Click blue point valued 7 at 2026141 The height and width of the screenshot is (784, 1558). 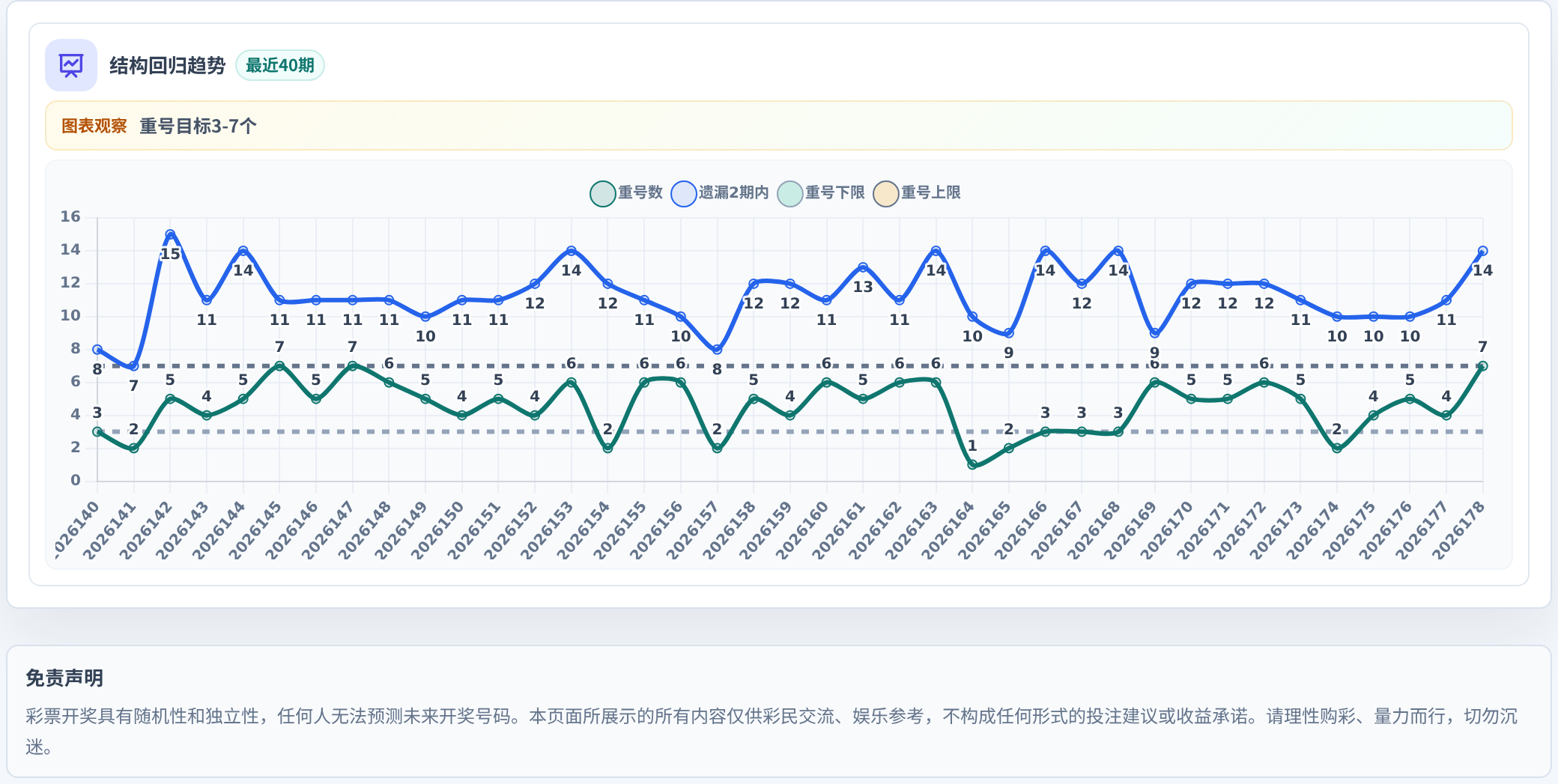pos(133,366)
